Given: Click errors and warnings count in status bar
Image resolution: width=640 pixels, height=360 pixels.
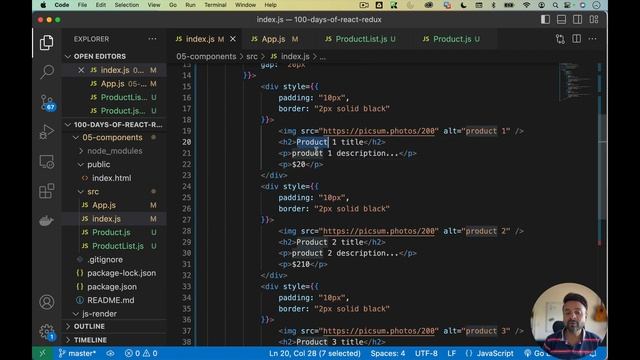Looking at the screenshot, I should (x=141, y=353).
